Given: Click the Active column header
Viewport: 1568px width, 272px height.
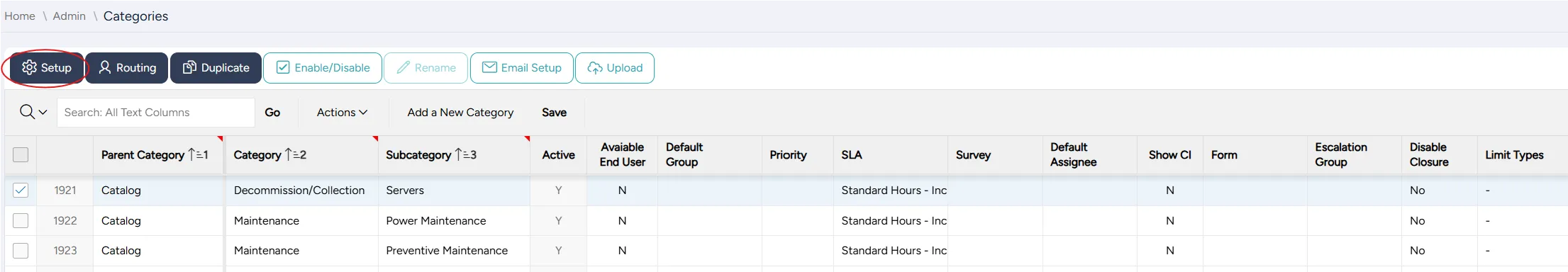Looking at the screenshot, I should [558, 154].
